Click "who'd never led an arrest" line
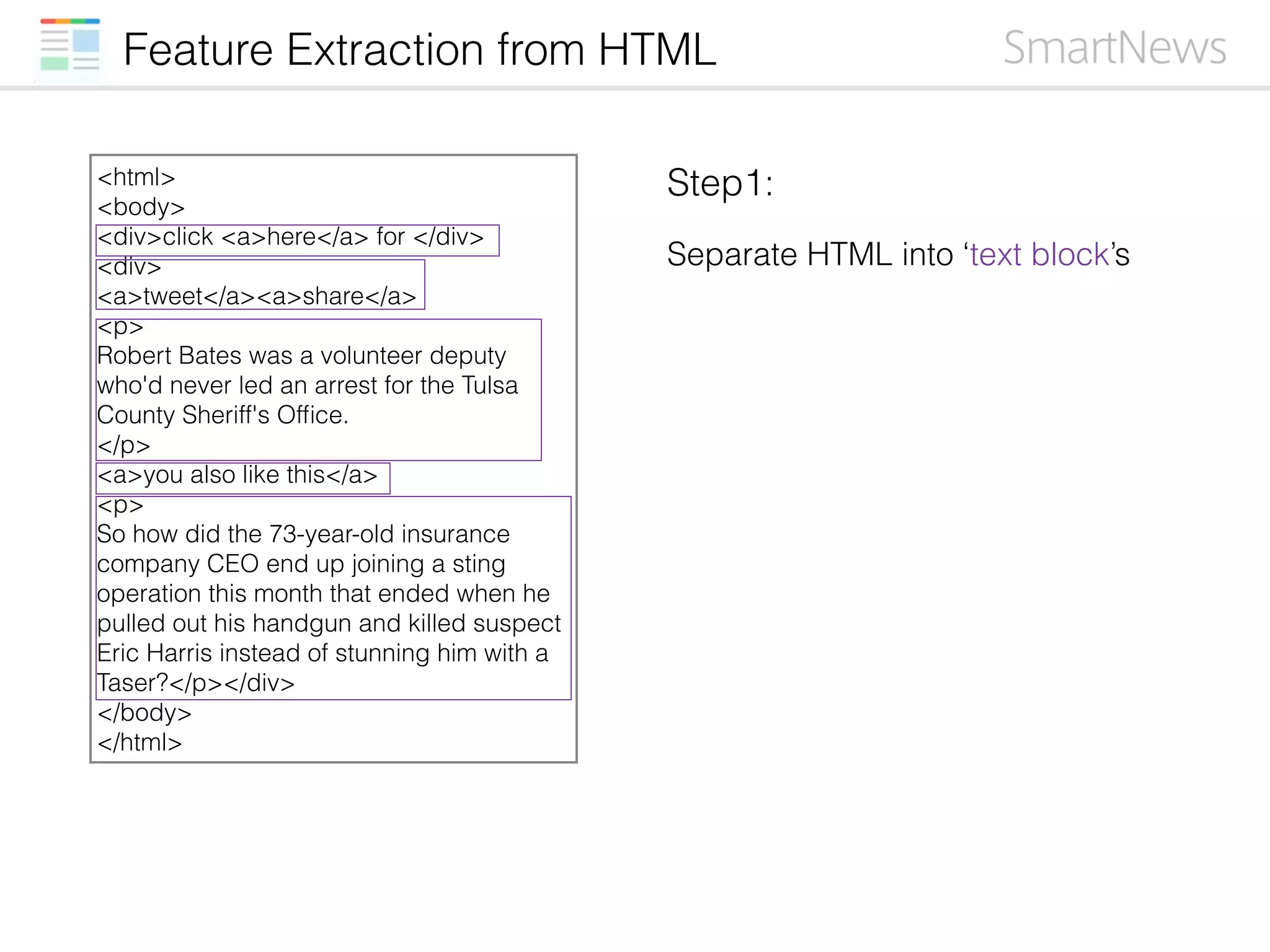The image size is (1270, 952). (308, 386)
